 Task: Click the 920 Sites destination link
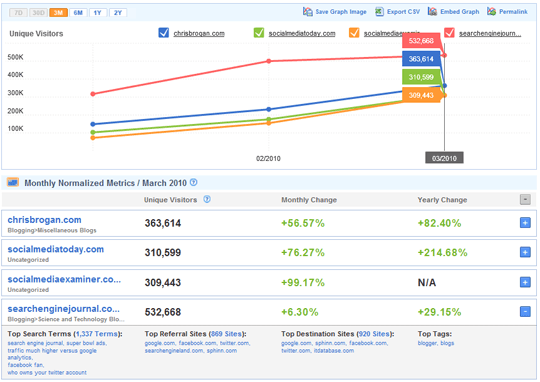pyautogui.click(x=374, y=334)
